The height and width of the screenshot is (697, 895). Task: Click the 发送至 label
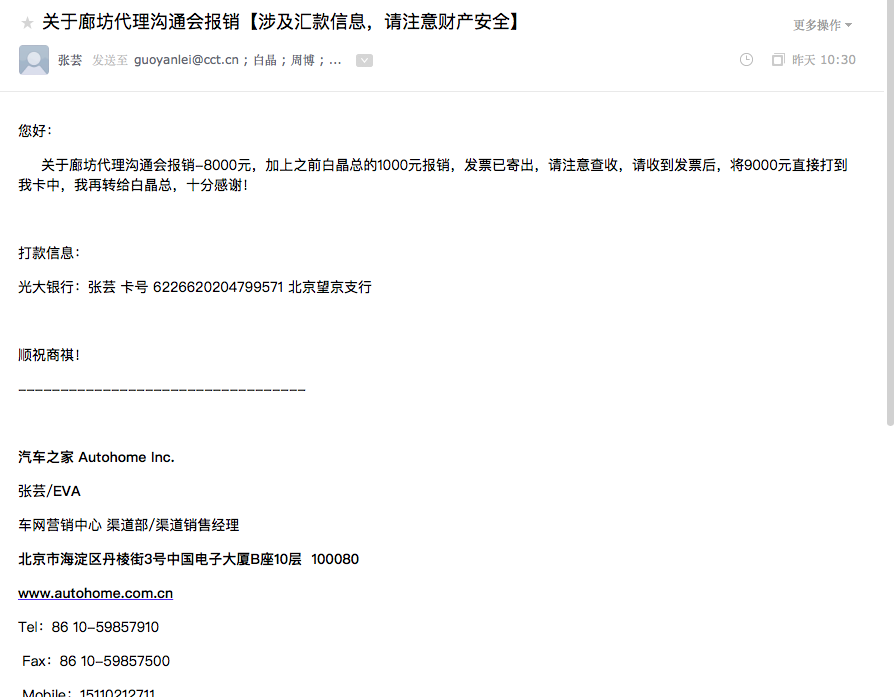pos(110,60)
